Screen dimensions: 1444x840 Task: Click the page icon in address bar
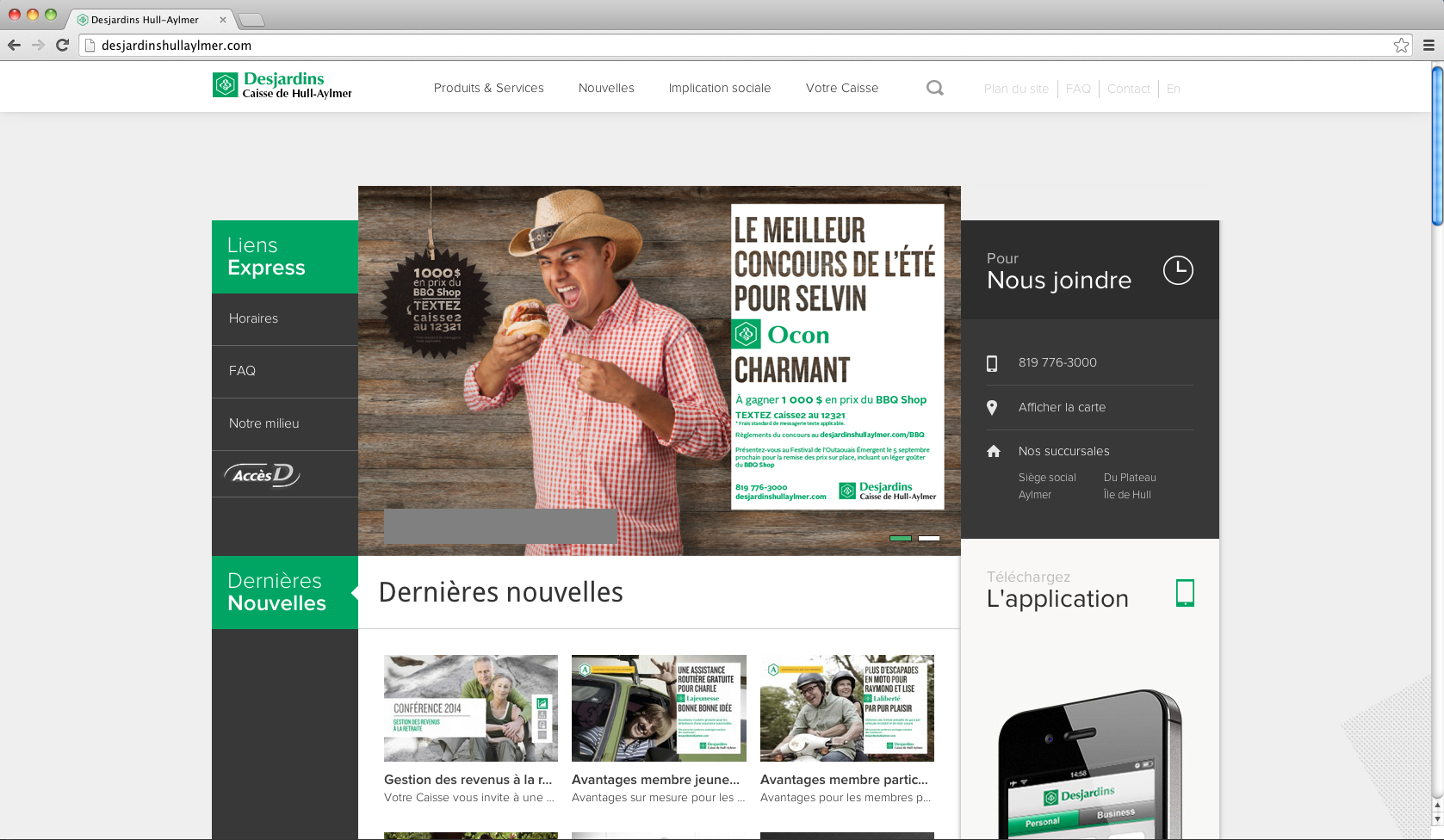(90, 46)
